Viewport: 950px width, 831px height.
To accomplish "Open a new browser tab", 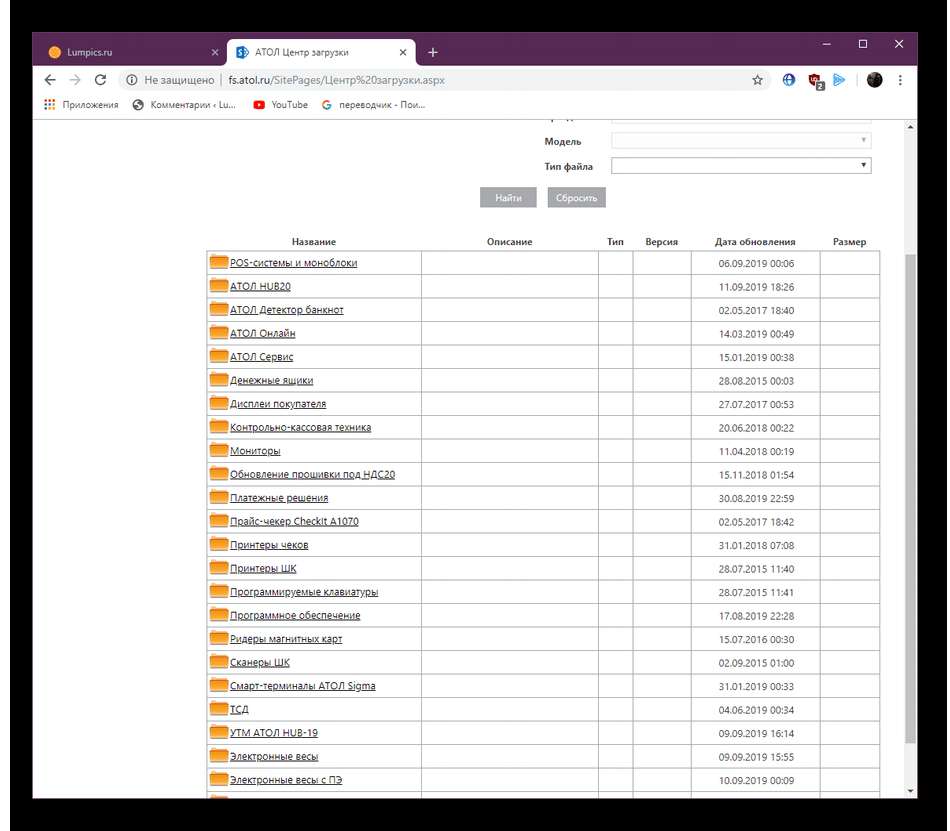I will coord(432,52).
